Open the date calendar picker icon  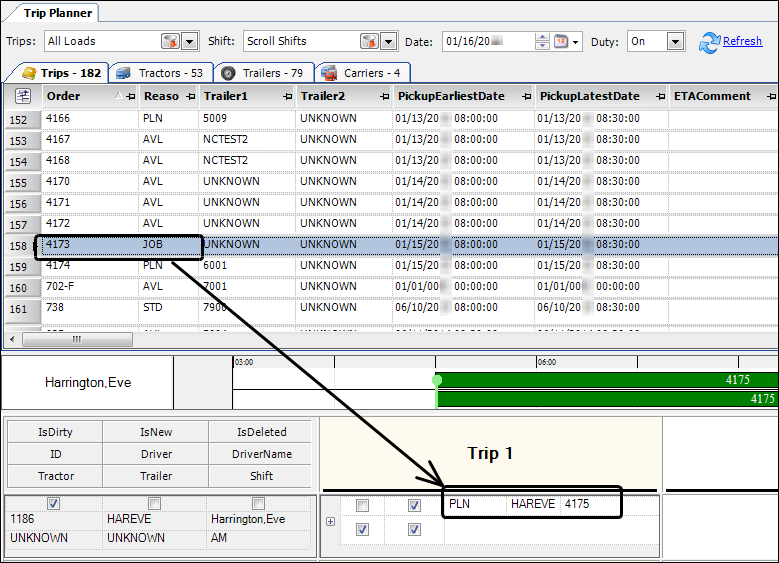[561, 42]
